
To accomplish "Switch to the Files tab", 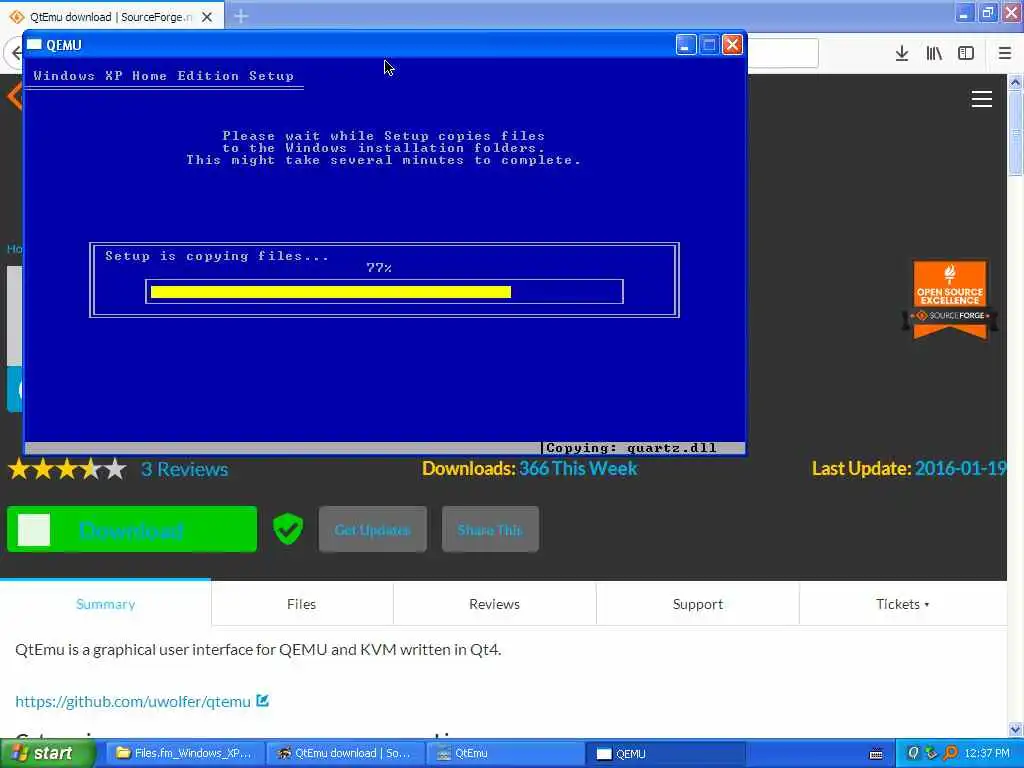I will click(302, 604).
